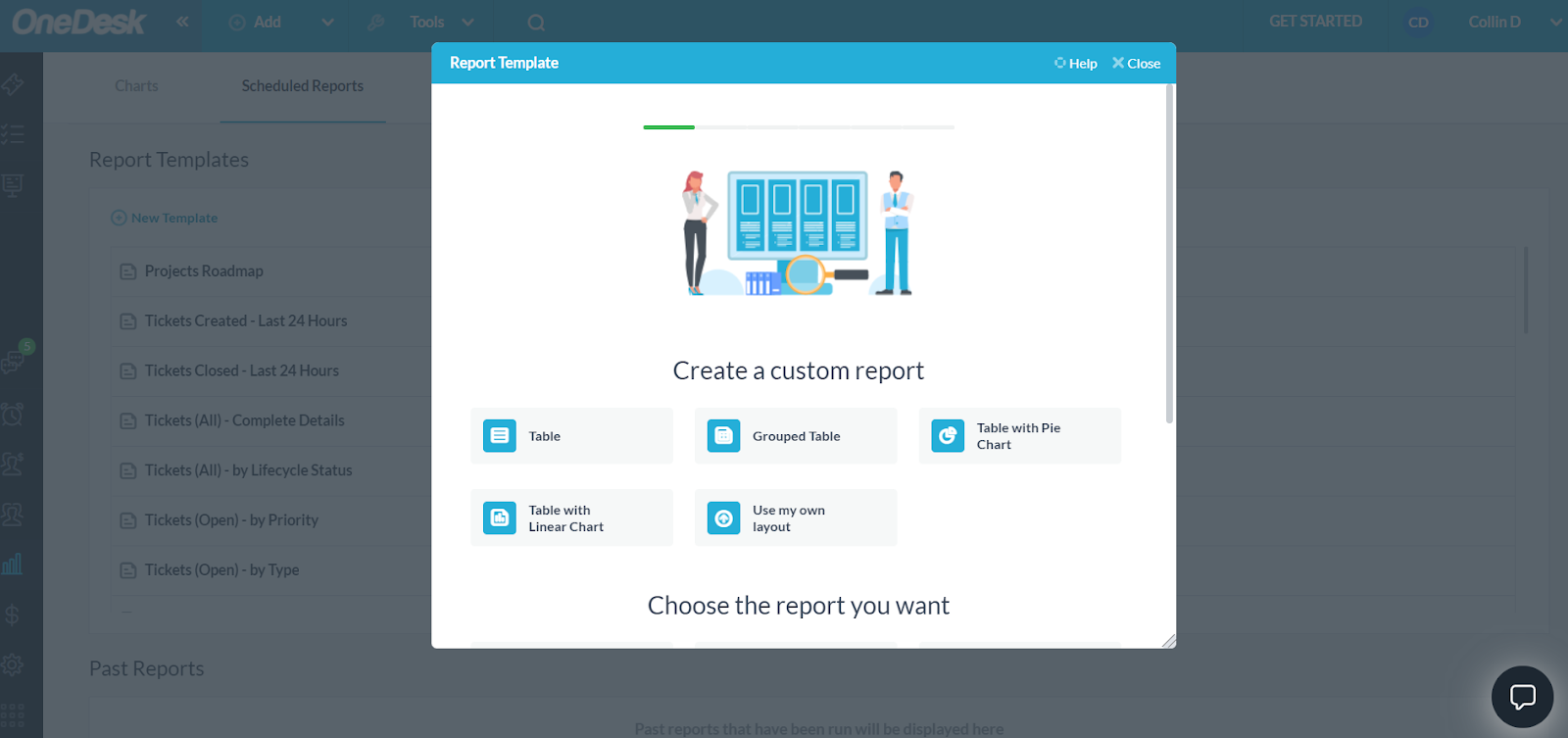Choose Table with Pie Chart layout

1019,436
